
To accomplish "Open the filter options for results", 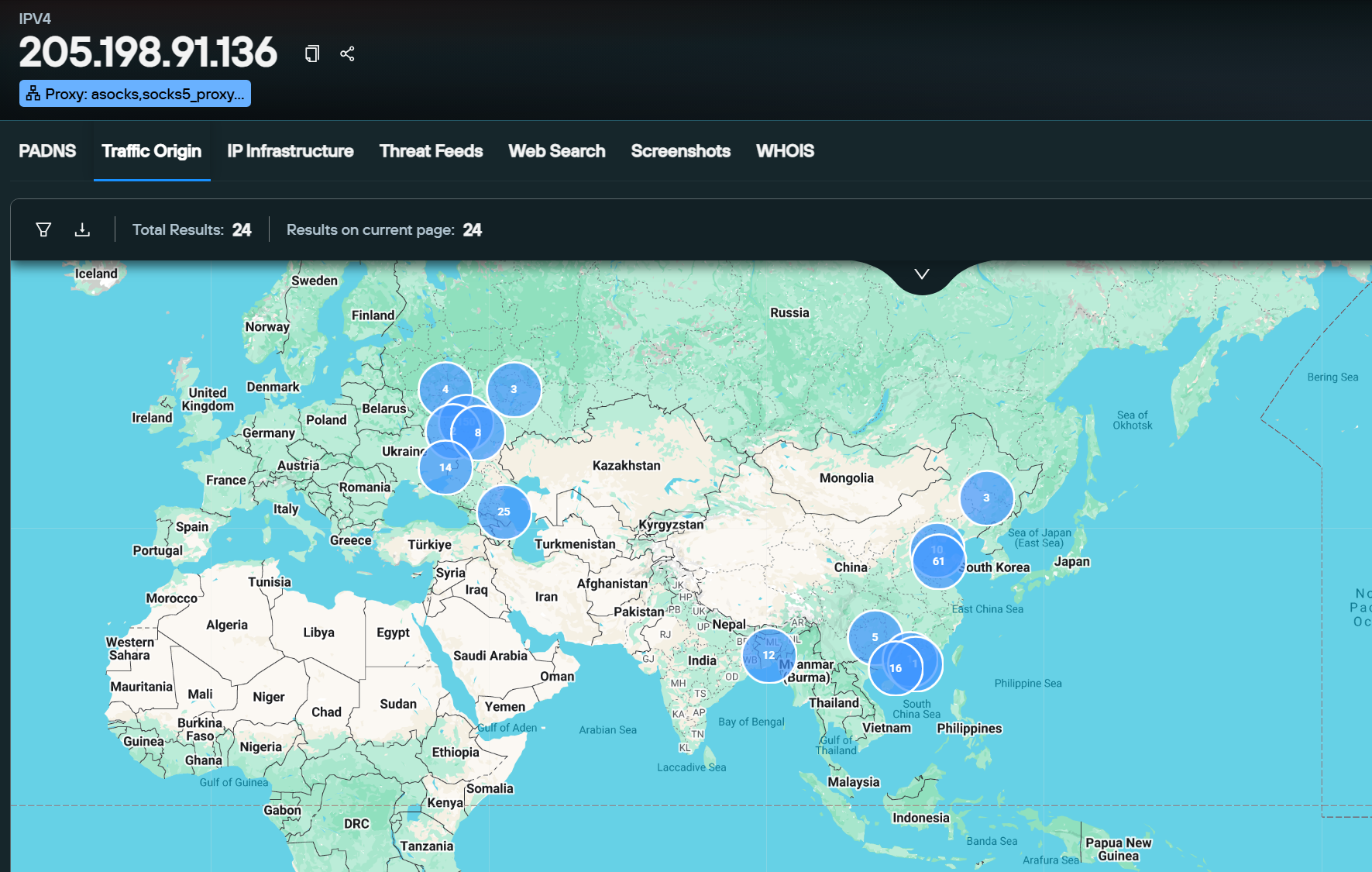I will coord(43,229).
